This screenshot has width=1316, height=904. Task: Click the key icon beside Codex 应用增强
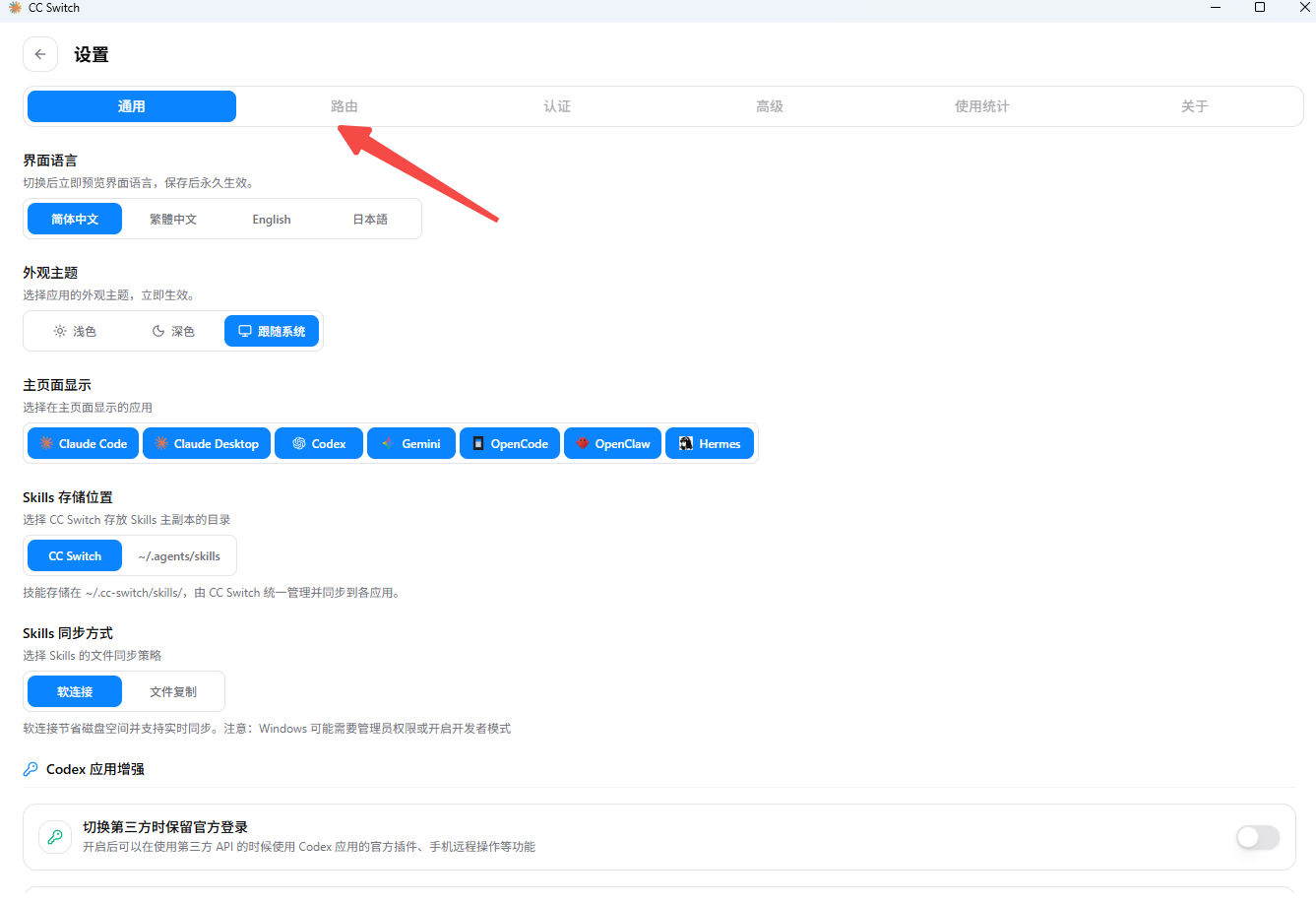[x=31, y=769]
